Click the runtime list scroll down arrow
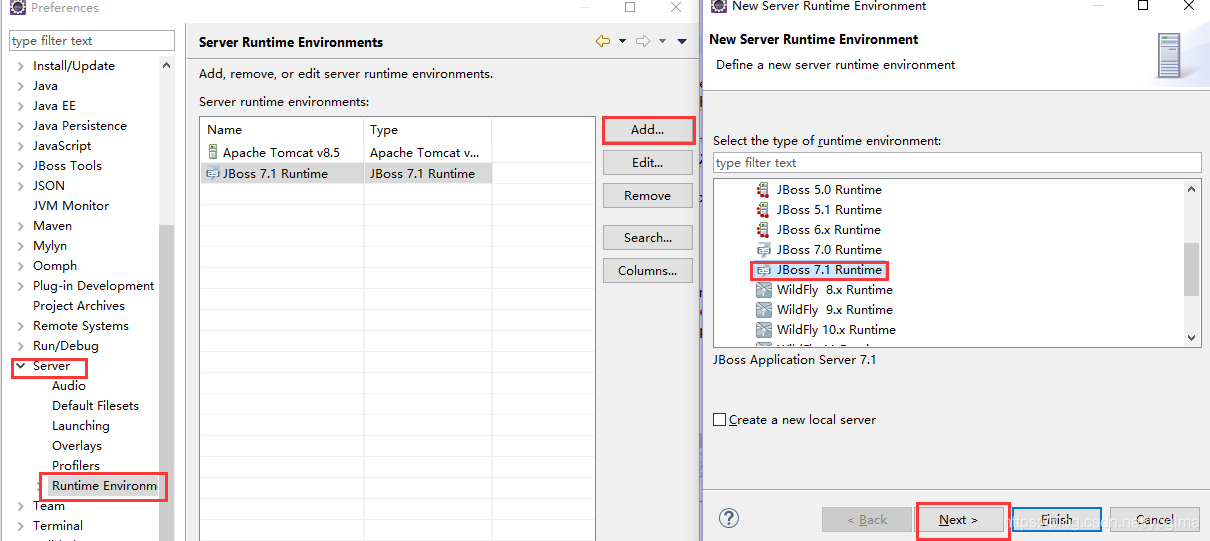Screen dimensions: 1210x541 click(x=1192, y=338)
